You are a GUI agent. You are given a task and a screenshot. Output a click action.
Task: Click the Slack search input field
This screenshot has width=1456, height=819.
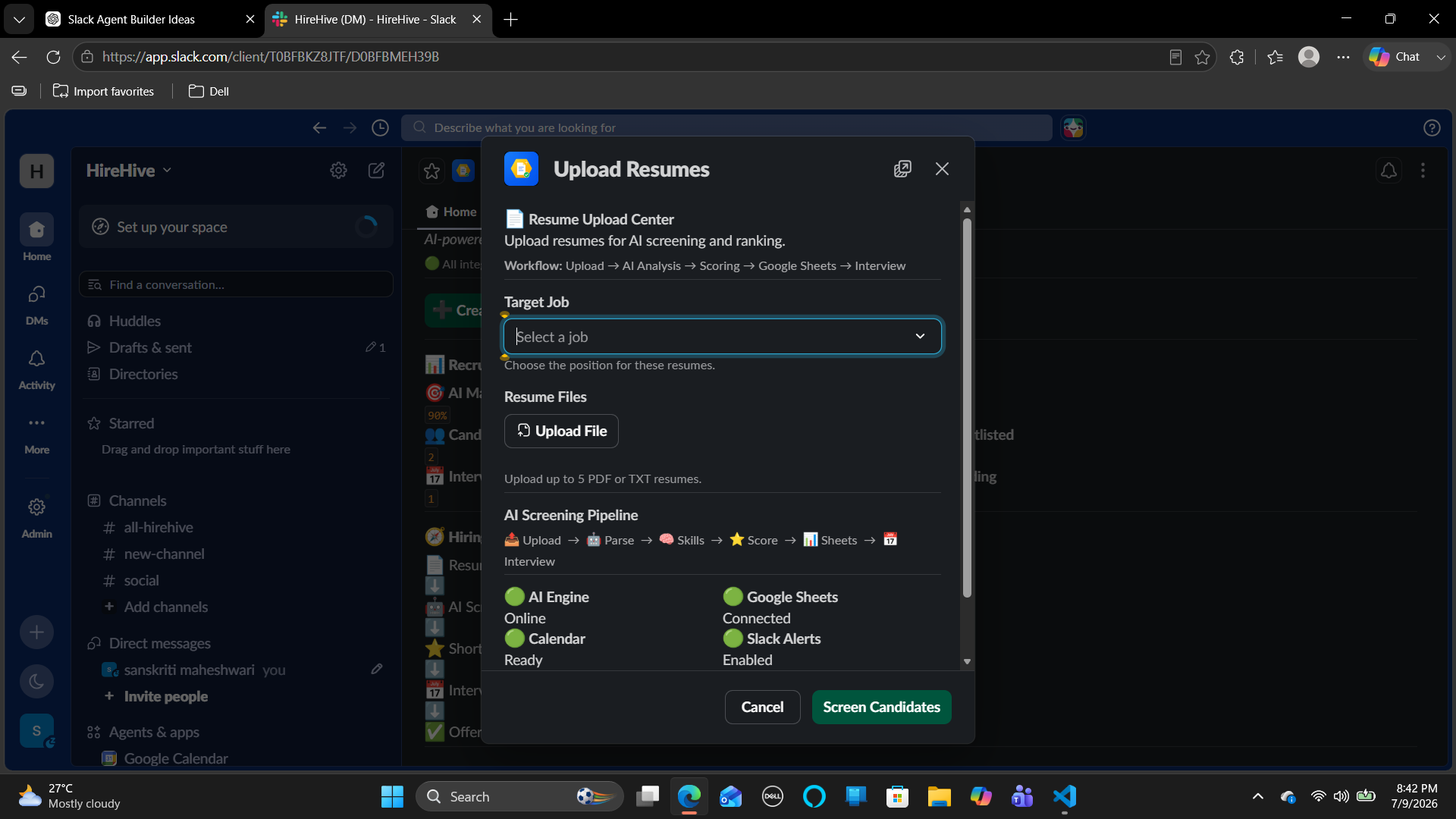726,127
